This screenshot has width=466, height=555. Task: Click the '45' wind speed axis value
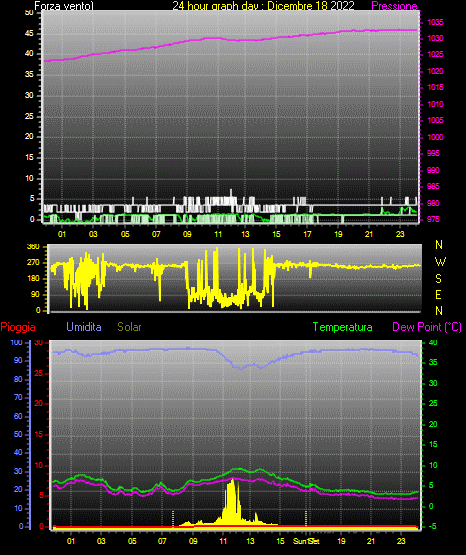29,34
